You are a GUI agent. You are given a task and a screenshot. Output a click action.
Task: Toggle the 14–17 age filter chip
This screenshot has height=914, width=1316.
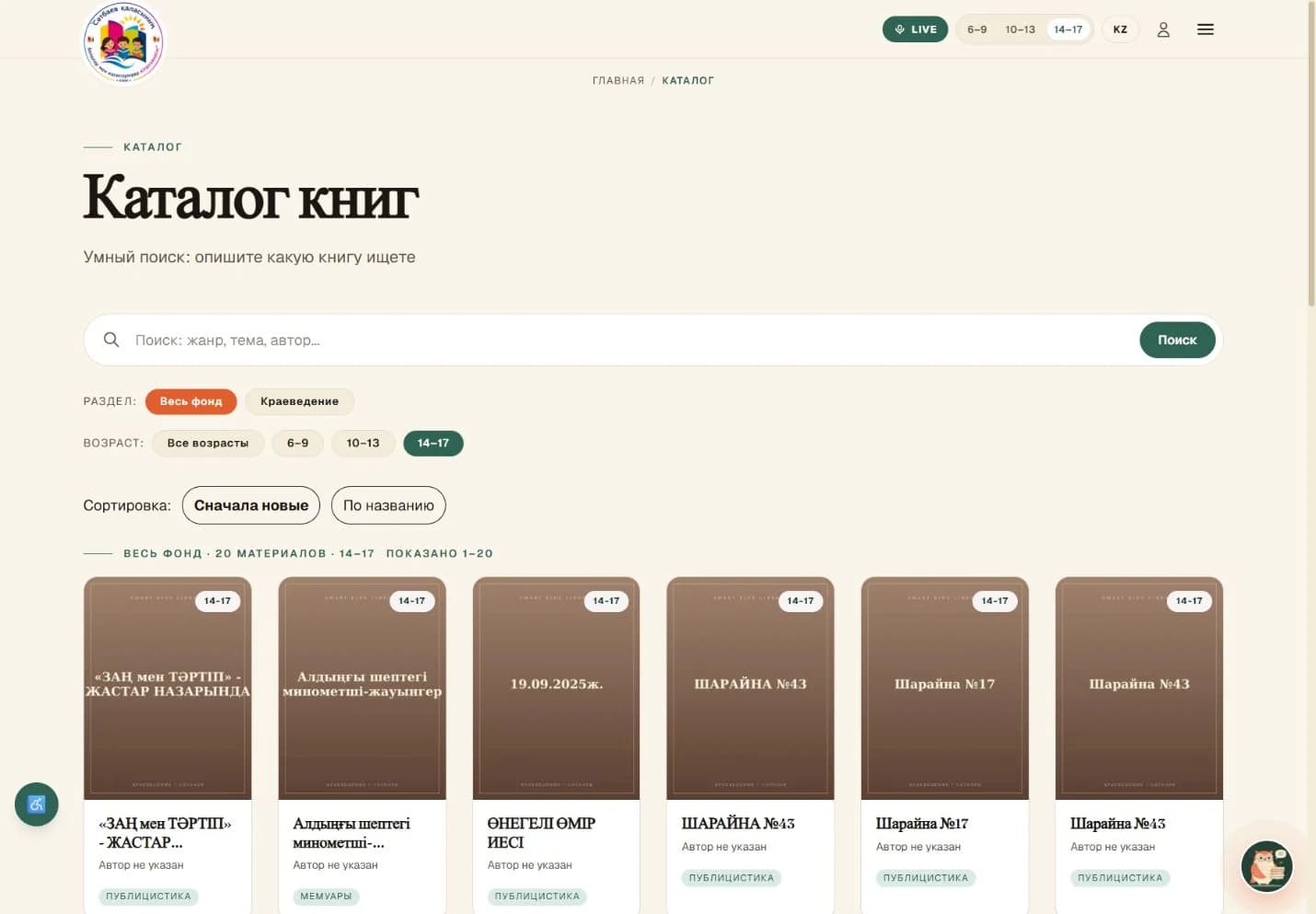[433, 443]
